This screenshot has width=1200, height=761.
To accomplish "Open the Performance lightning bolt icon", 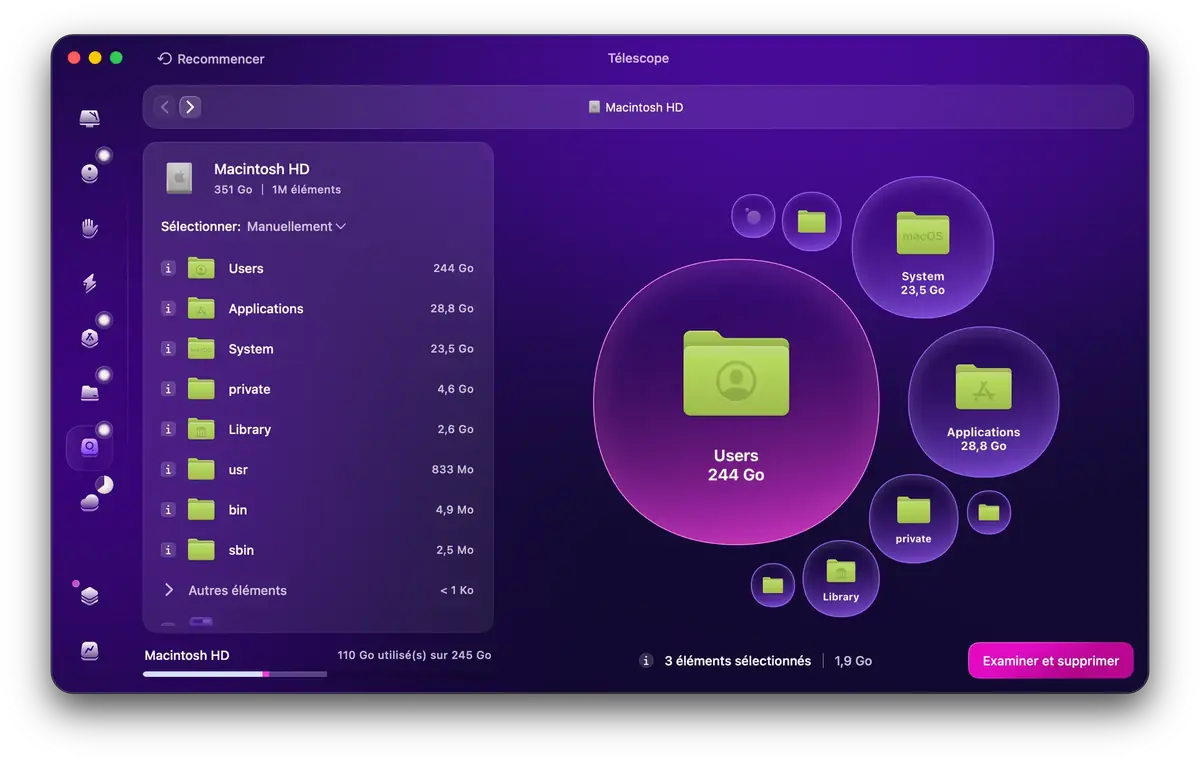I will [90, 283].
